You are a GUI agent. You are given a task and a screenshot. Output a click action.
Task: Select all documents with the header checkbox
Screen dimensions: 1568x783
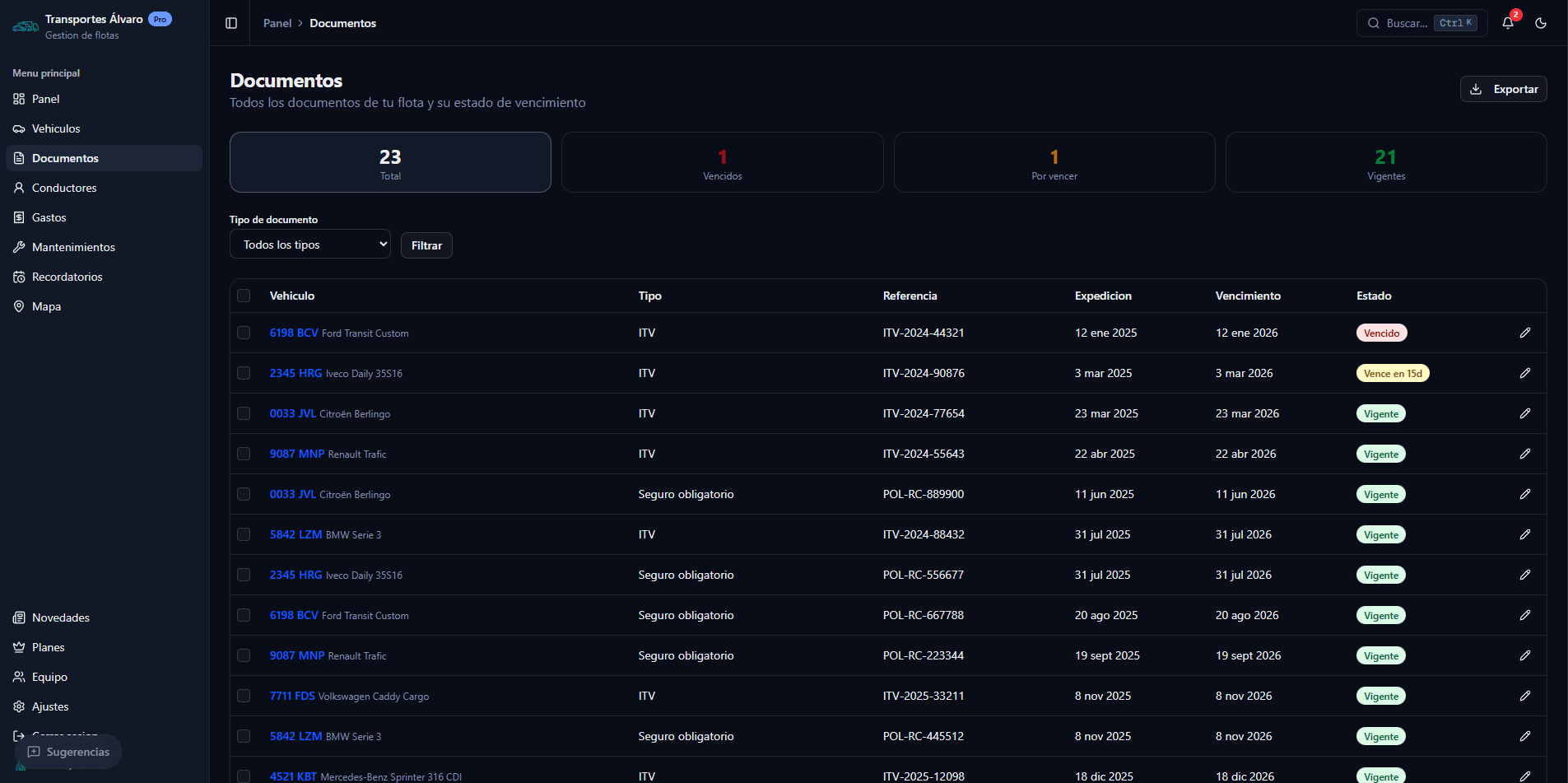coord(244,296)
